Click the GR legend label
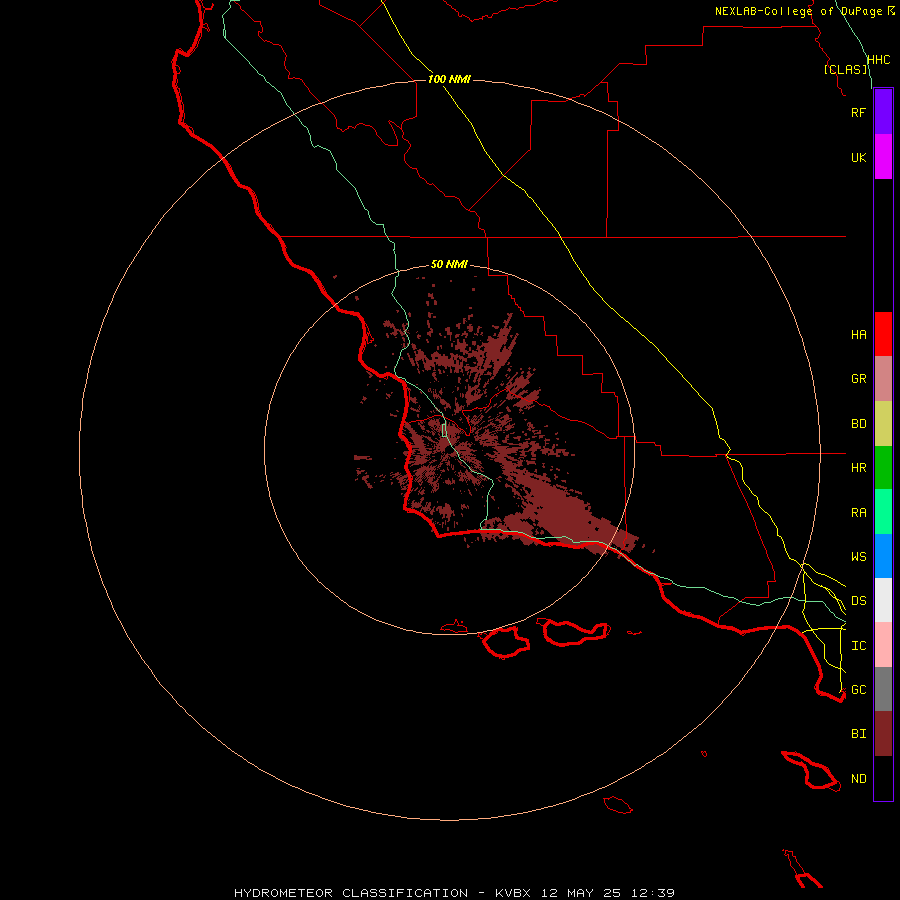900x900 pixels. tap(858, 379)
